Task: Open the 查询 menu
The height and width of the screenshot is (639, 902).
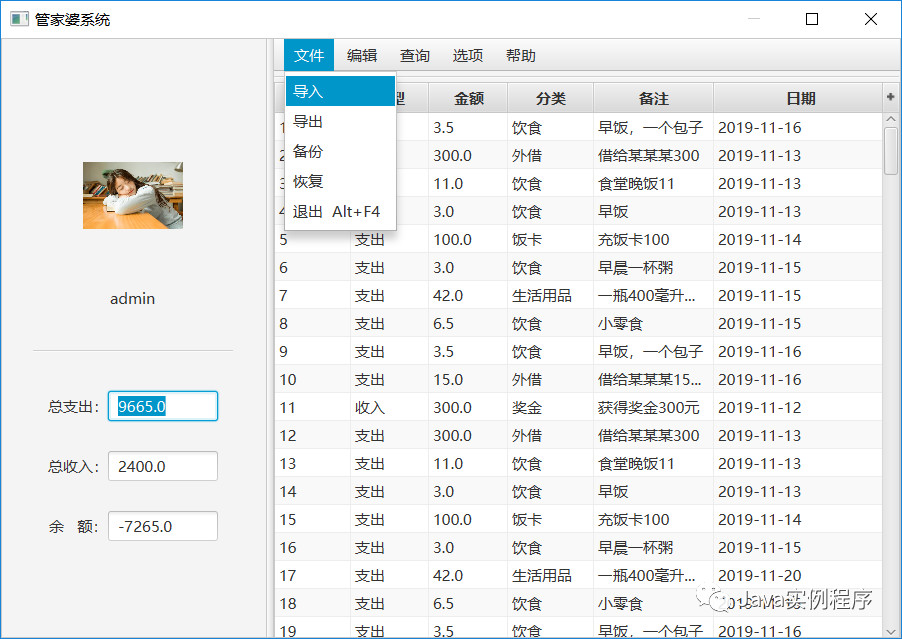Action: [x=415, y=55]
